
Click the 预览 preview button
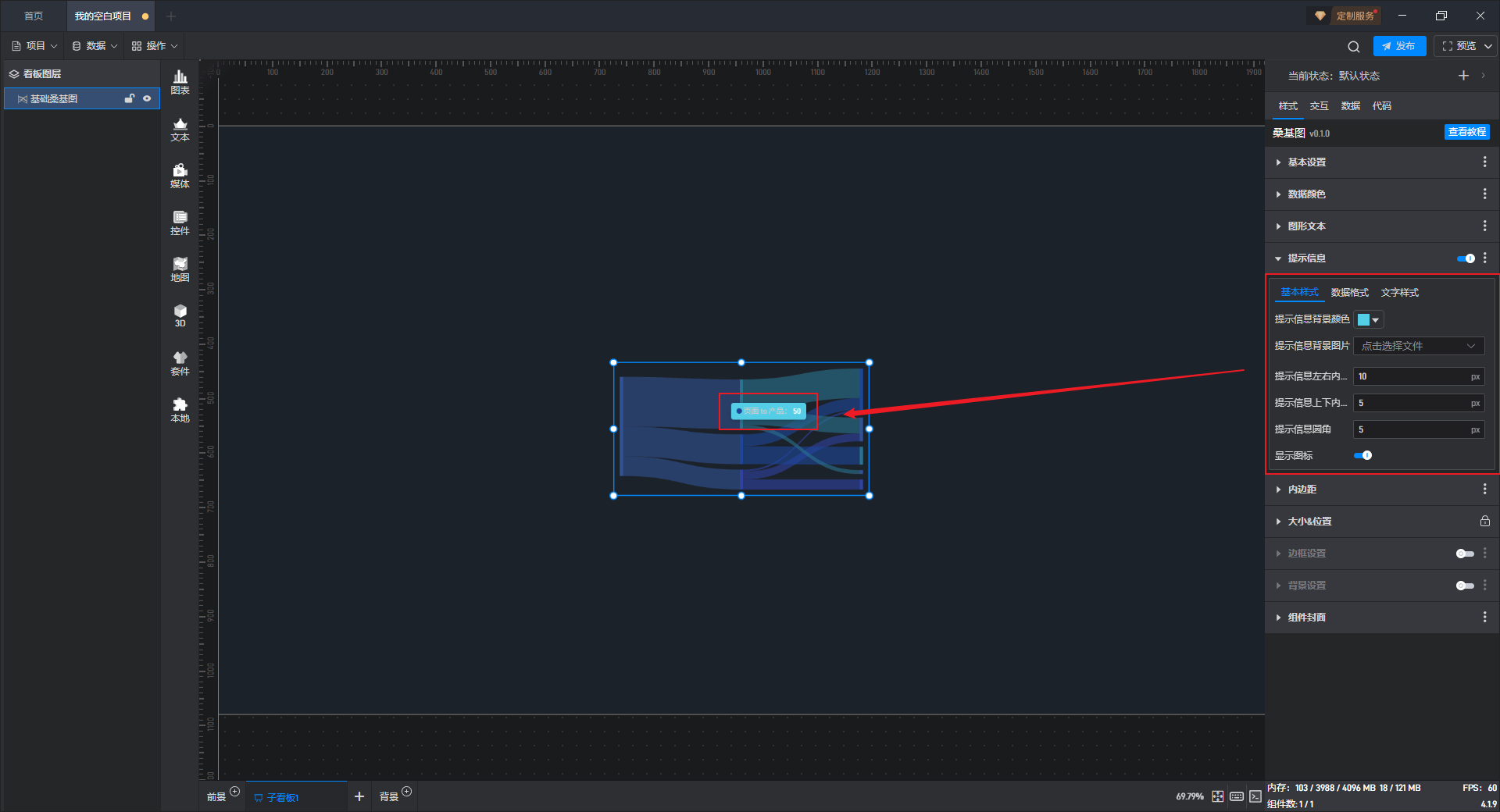pos(1459,46)
